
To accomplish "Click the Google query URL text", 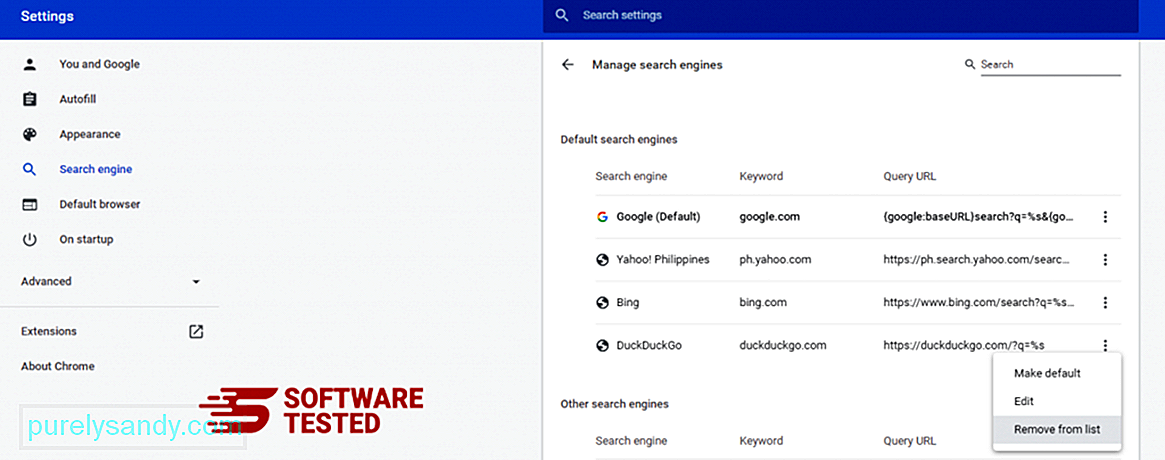I will tap(979, 217).
